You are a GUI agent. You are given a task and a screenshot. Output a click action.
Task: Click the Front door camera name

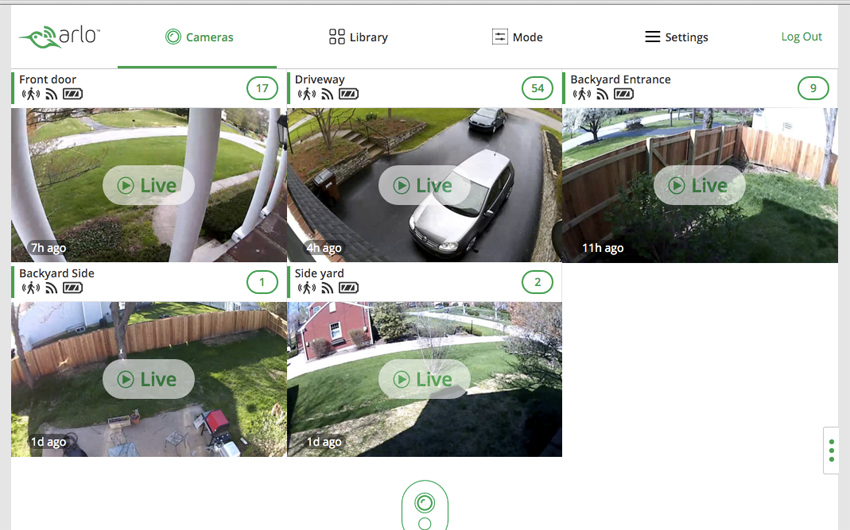click(48, 79)
